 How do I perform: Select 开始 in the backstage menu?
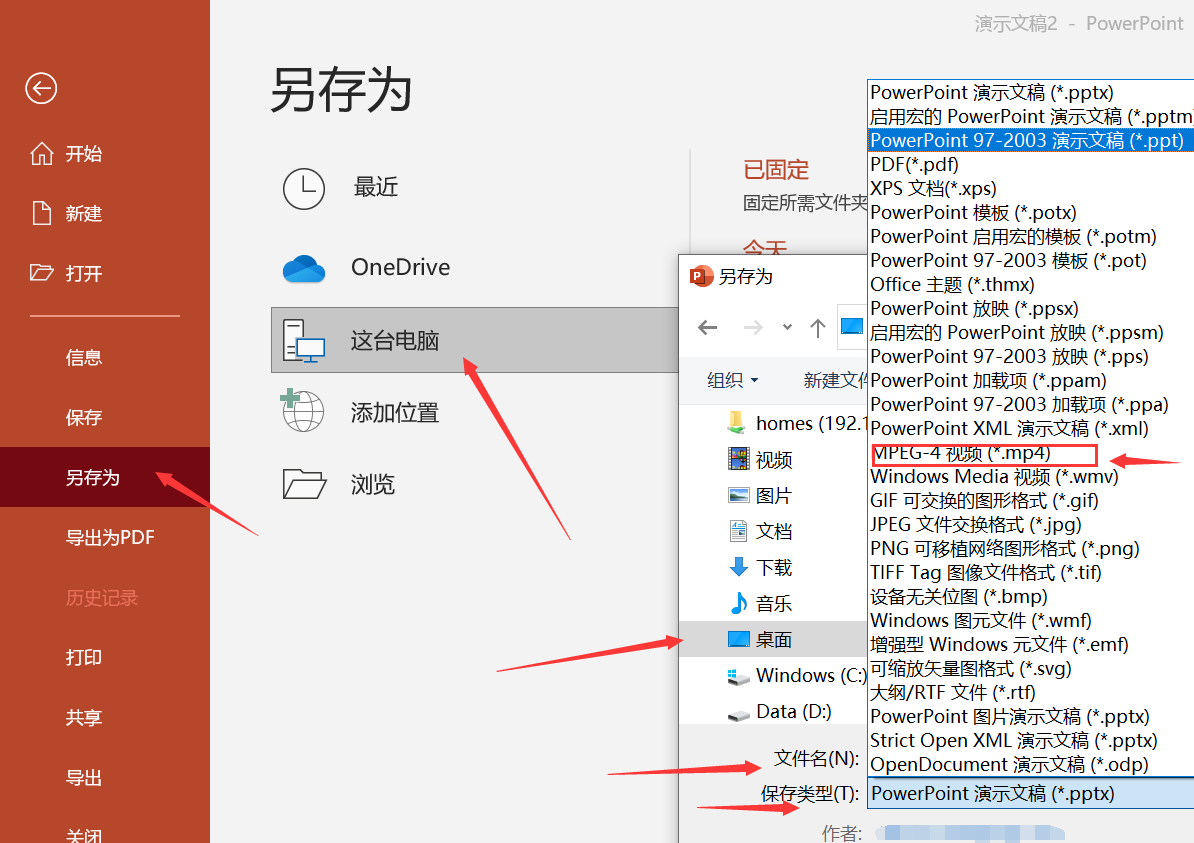point(84,154)
